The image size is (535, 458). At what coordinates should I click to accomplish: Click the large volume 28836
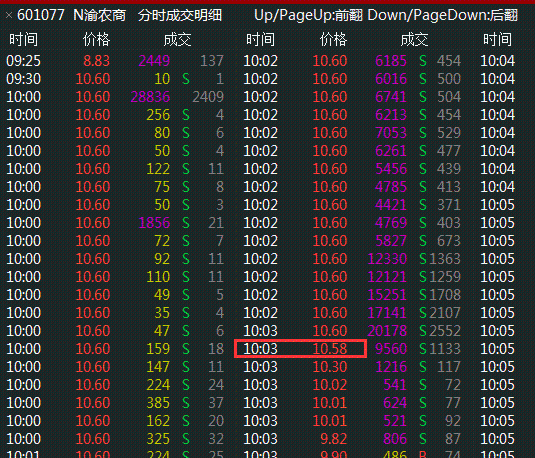[150, 97]
